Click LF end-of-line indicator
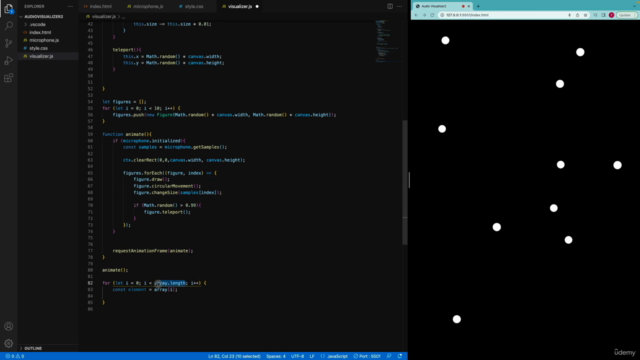 [312, 356]
